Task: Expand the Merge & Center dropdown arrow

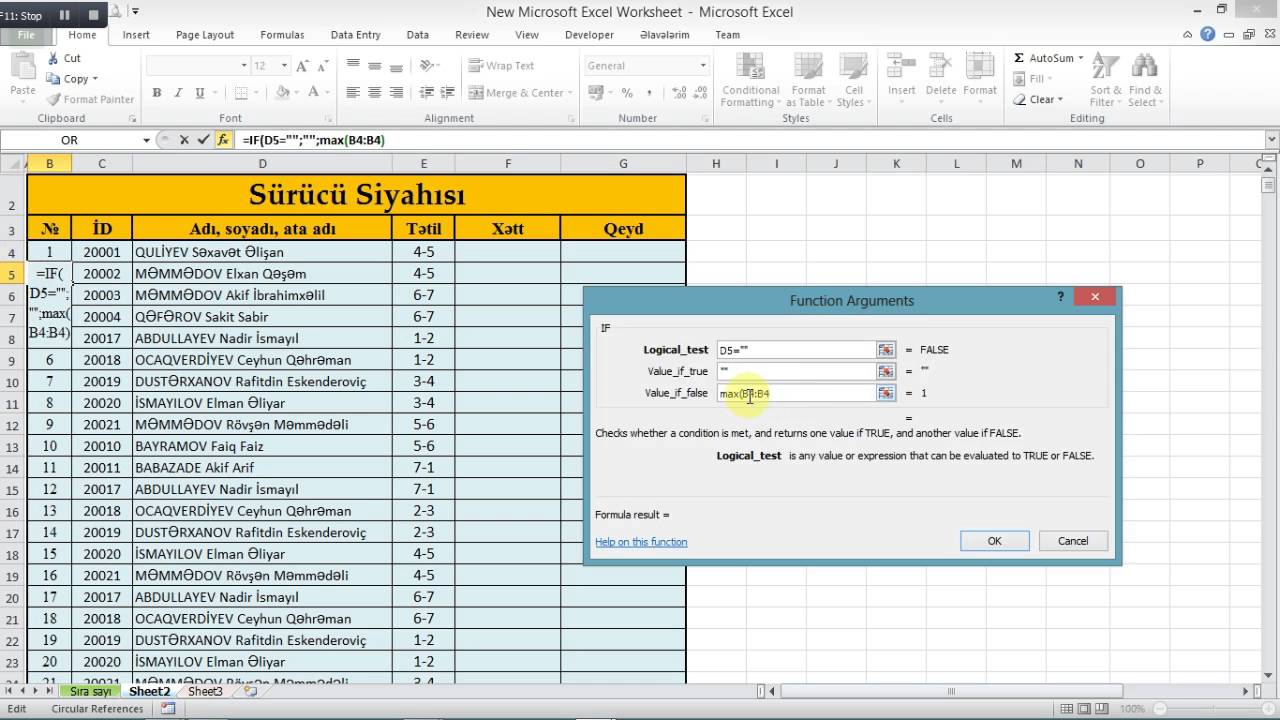Action: pos(570,93)
